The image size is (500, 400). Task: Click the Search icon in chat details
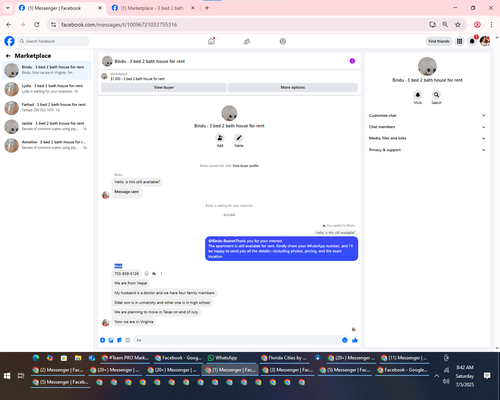[x=436, y=95]
